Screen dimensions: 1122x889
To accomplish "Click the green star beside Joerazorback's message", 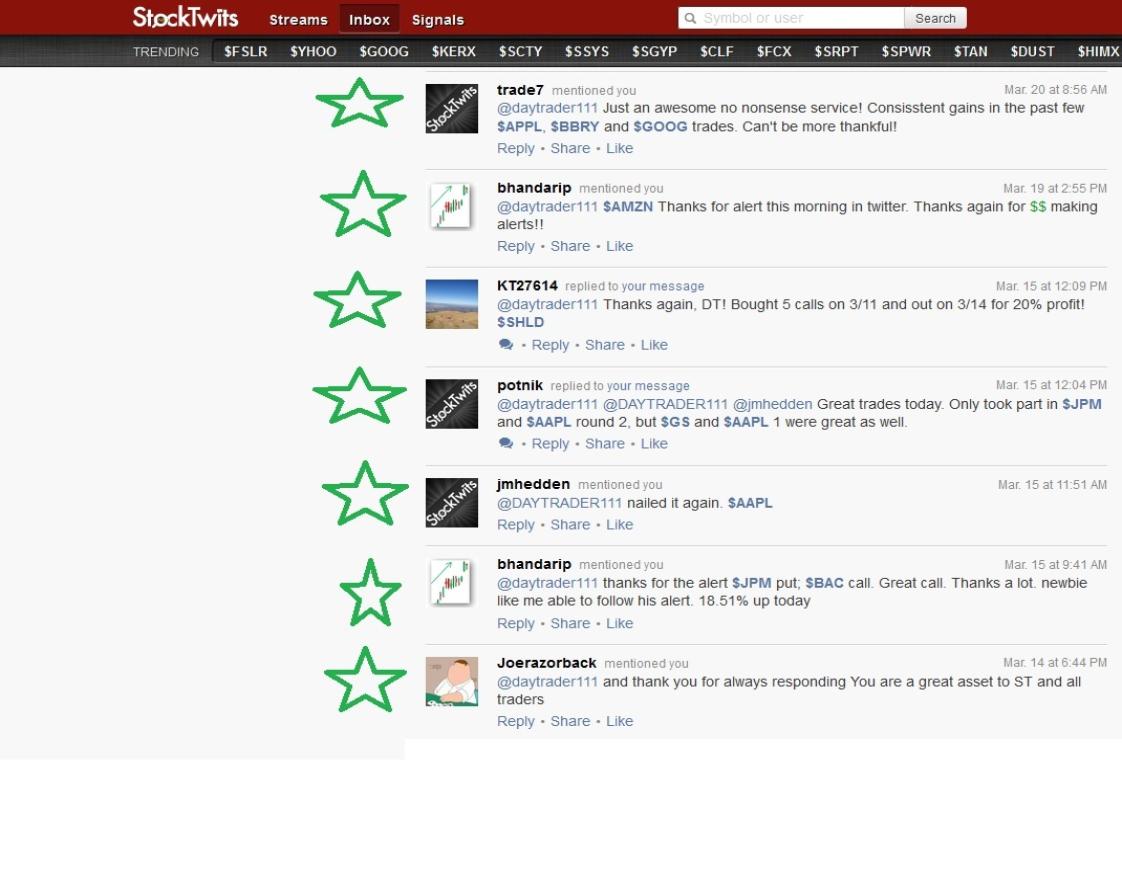I will pos(365,679).
